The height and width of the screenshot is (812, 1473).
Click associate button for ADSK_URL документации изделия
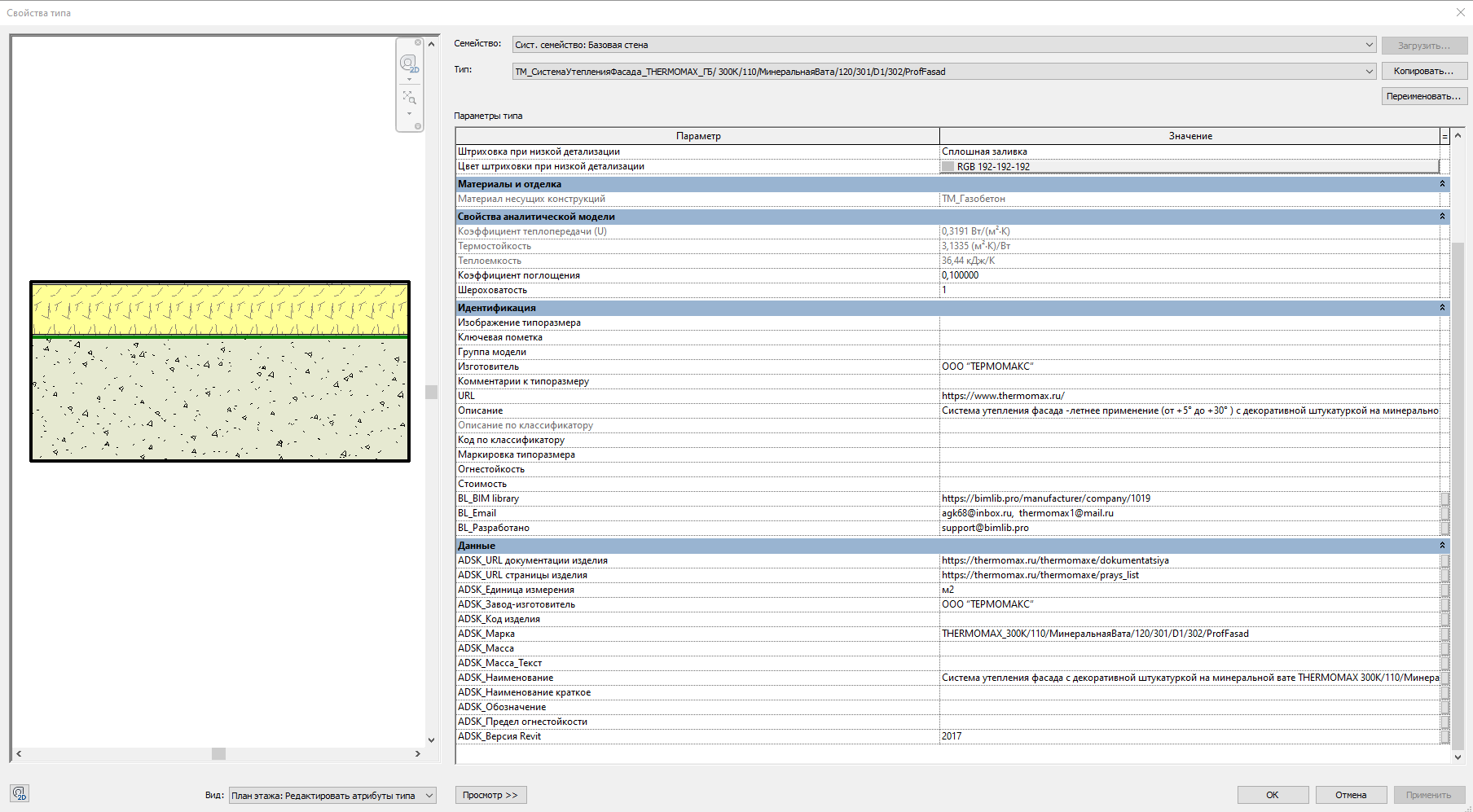click(1444, 560)
